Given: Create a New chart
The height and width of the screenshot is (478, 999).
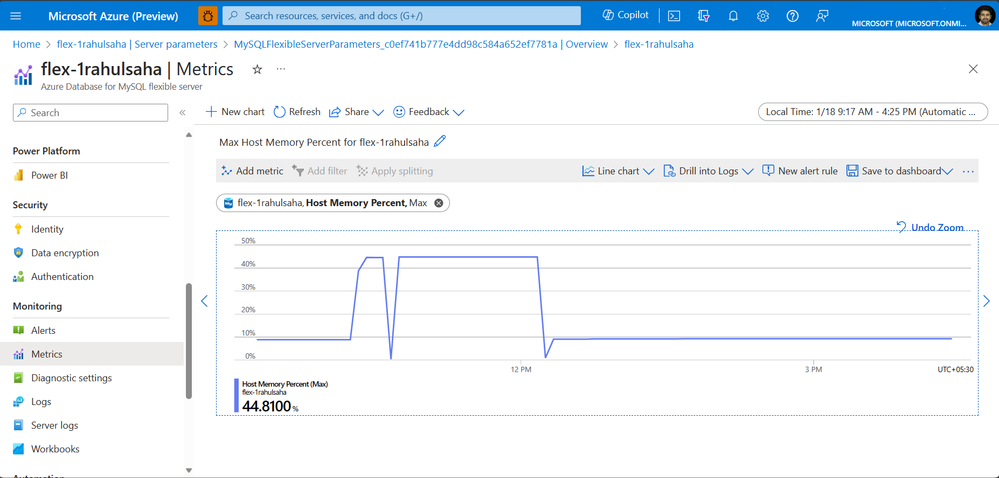Looking at the screenshot, I should click(x=234, y=112).
